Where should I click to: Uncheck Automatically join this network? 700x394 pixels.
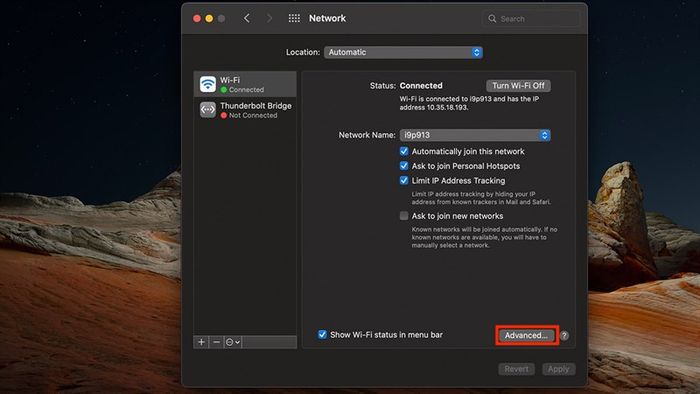[x=404, y=151]
